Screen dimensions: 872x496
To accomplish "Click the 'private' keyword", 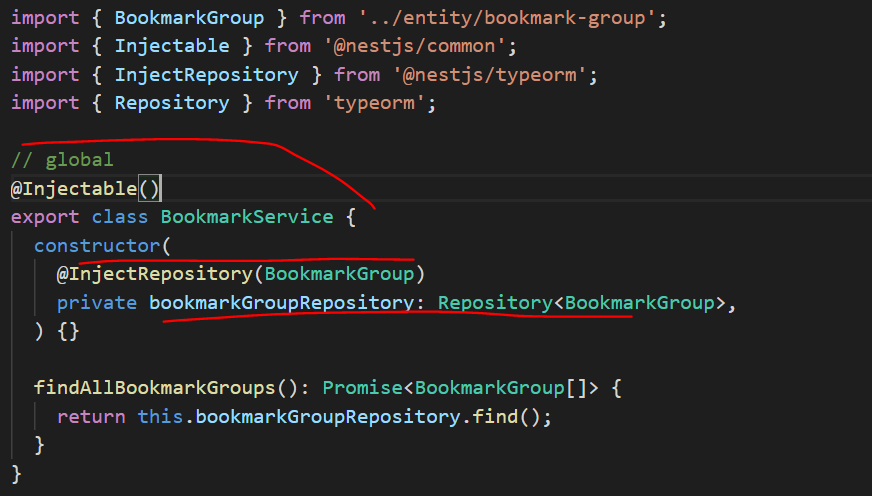I will click(x=97, y=303).
